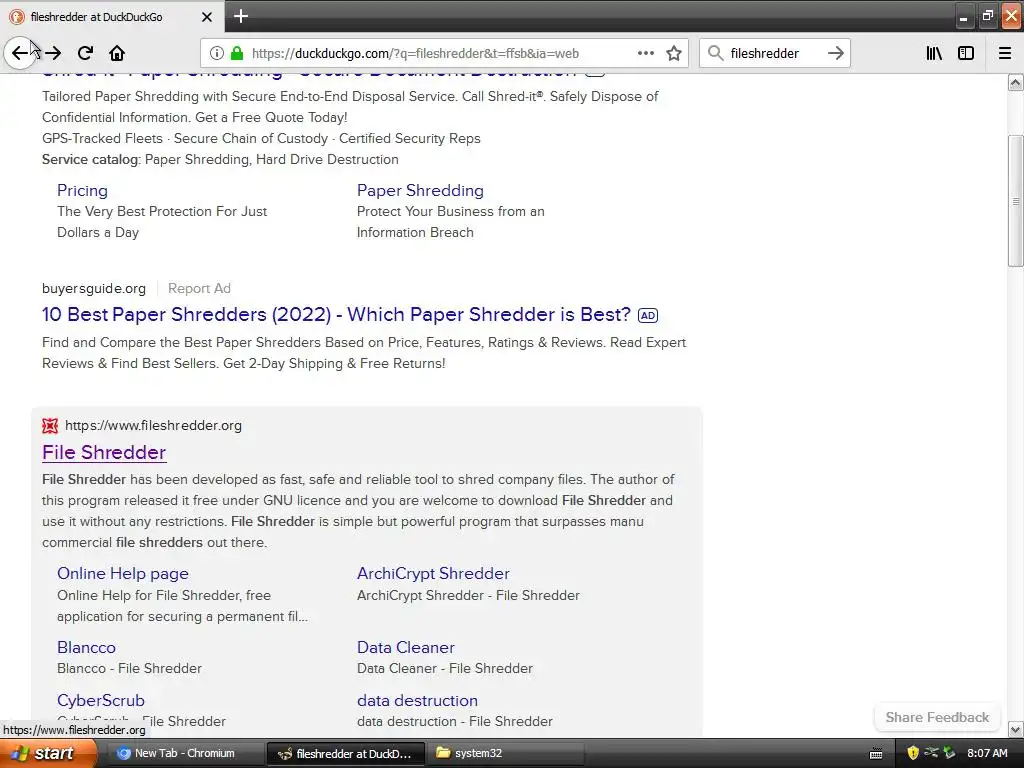Screen dimensions: 1024x768
Task: Submit search with the search box arrow
Action: (836, 53)
